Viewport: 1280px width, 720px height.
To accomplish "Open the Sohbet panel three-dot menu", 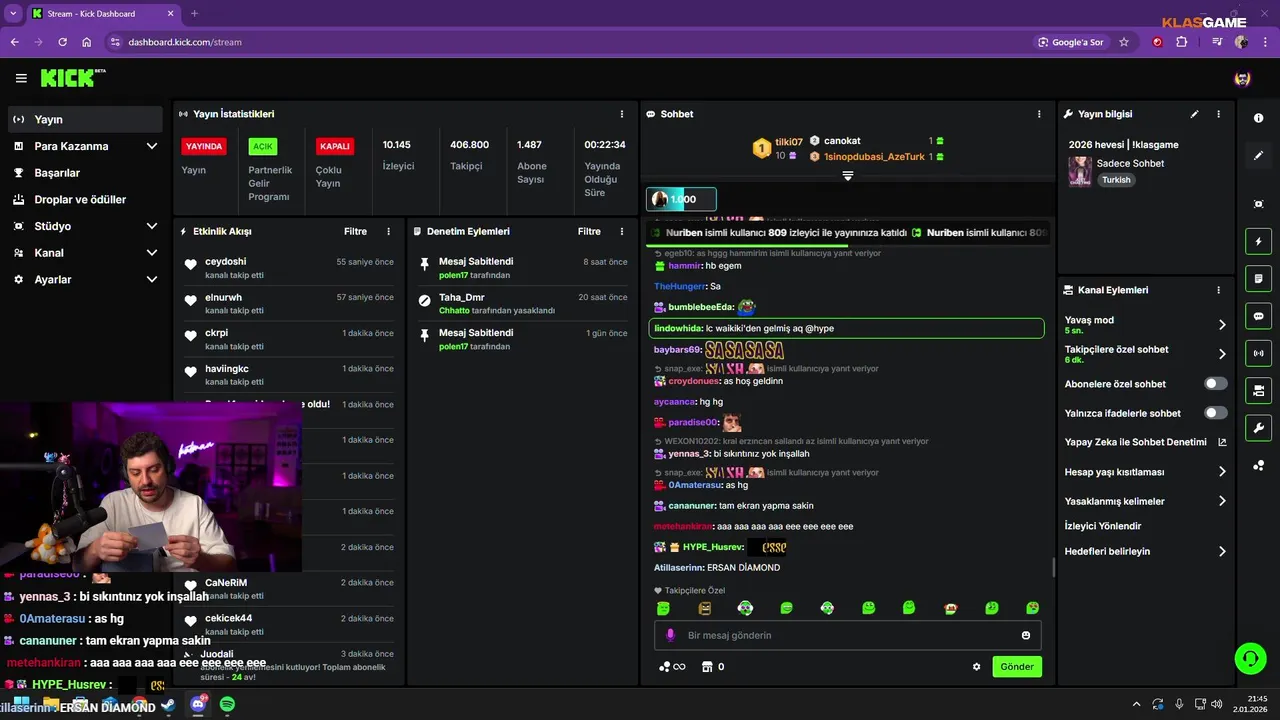I will [1039, 114].
